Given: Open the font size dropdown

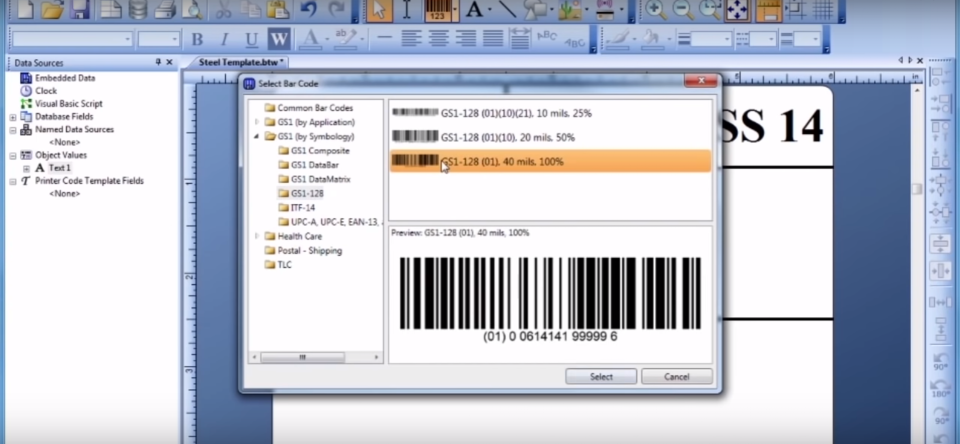Looking at the screenshot, I should point(174,40).
